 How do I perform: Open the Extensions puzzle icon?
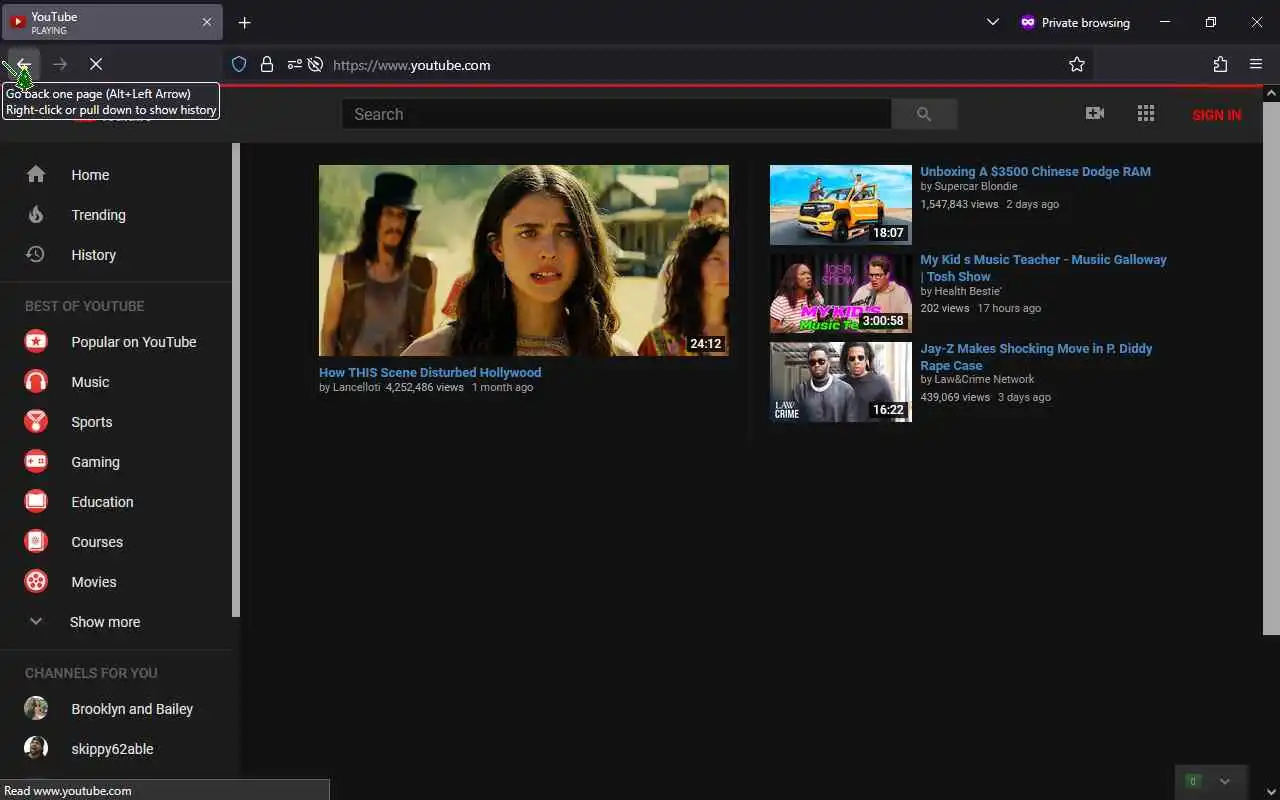1220,64
